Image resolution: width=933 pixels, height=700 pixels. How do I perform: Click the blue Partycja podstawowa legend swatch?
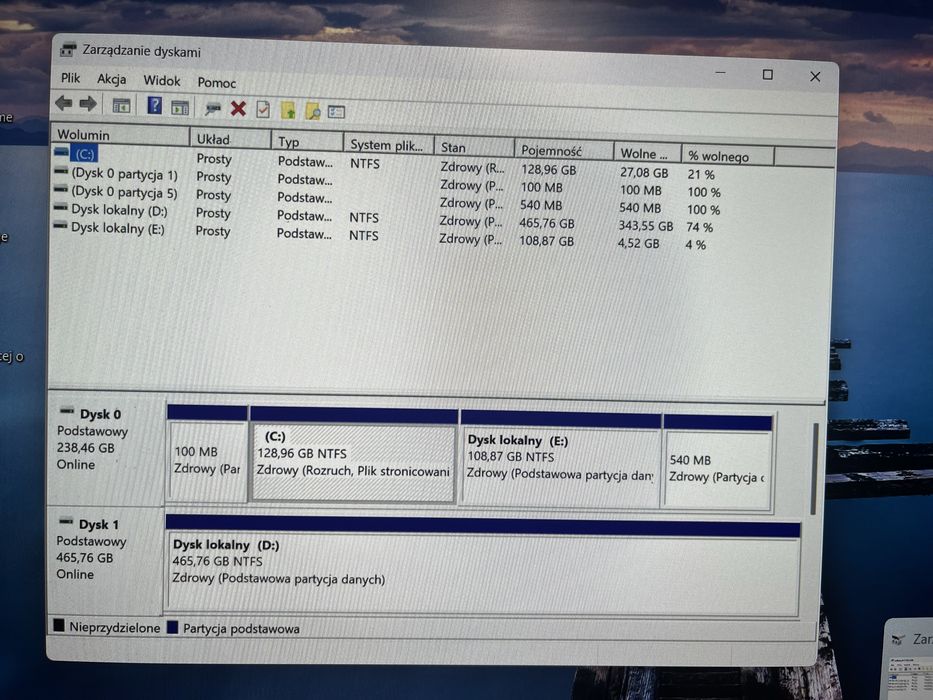173,627
